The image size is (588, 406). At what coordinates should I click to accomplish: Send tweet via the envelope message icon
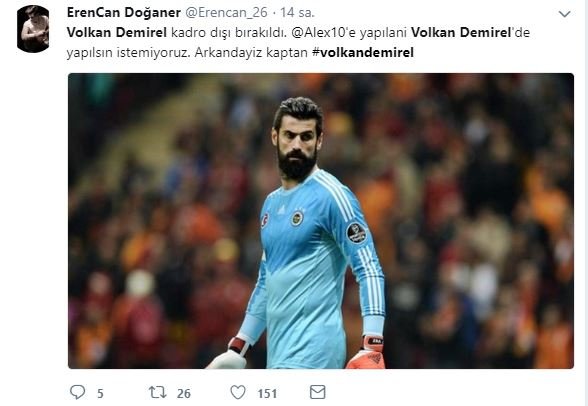(318, 392)
